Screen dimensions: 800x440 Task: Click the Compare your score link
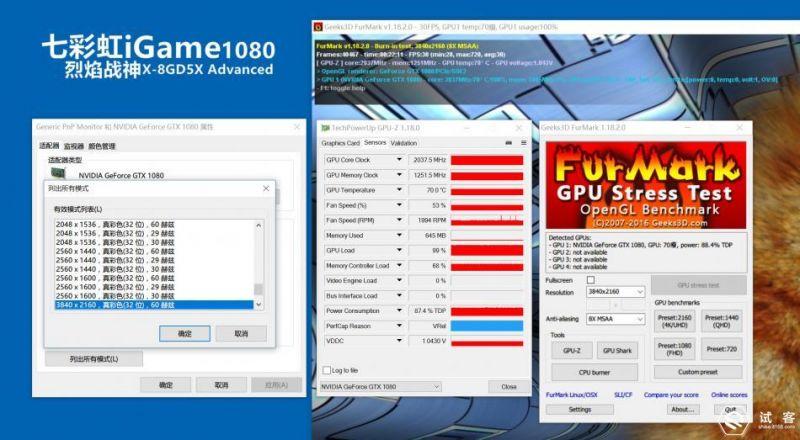coord(671,395)
